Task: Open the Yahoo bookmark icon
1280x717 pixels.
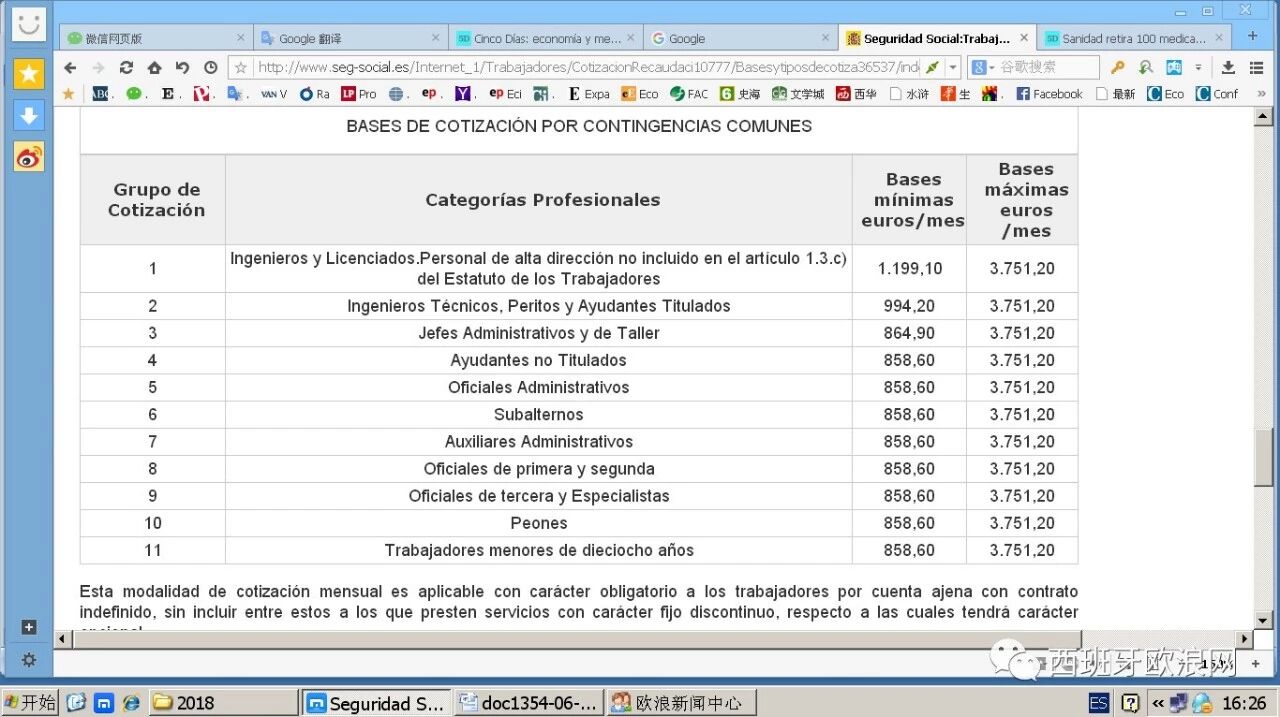Action: click(464, 94)
